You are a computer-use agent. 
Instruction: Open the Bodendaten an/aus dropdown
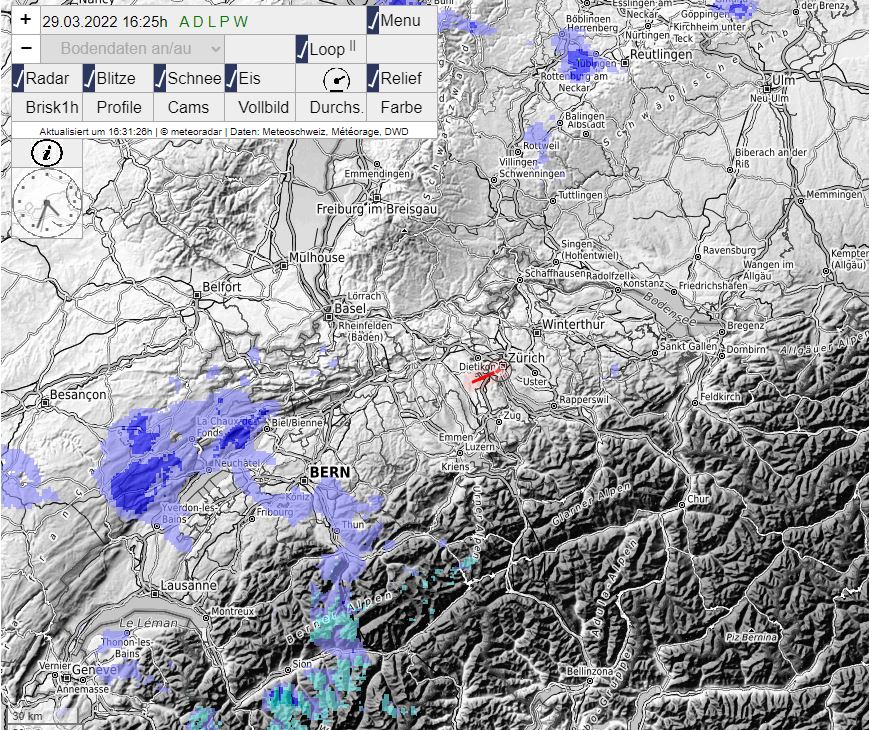pyautogui.click(x=133, y=49)
